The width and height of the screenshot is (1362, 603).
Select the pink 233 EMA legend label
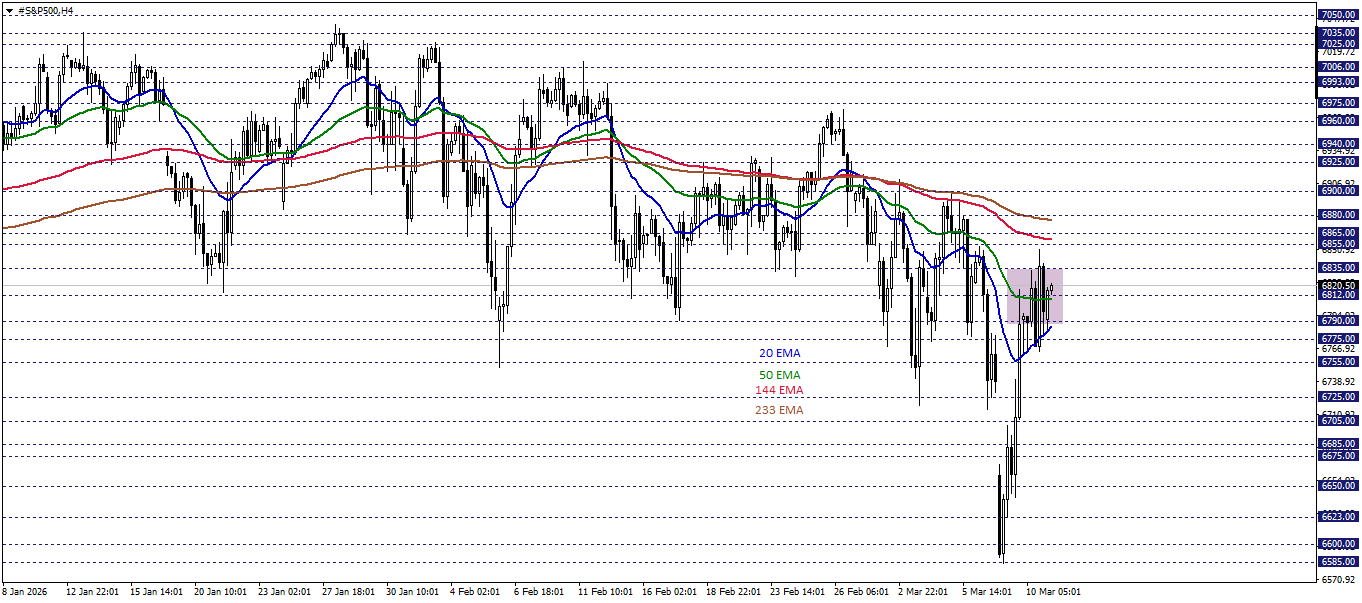coord(779,409)
